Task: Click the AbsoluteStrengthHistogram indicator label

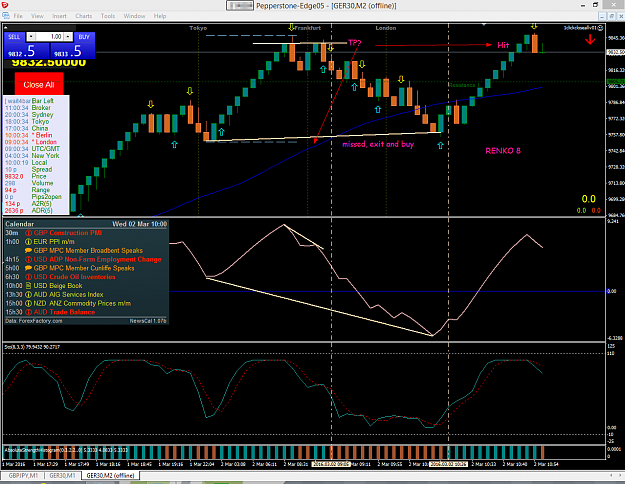Action: tap(66, 450)
